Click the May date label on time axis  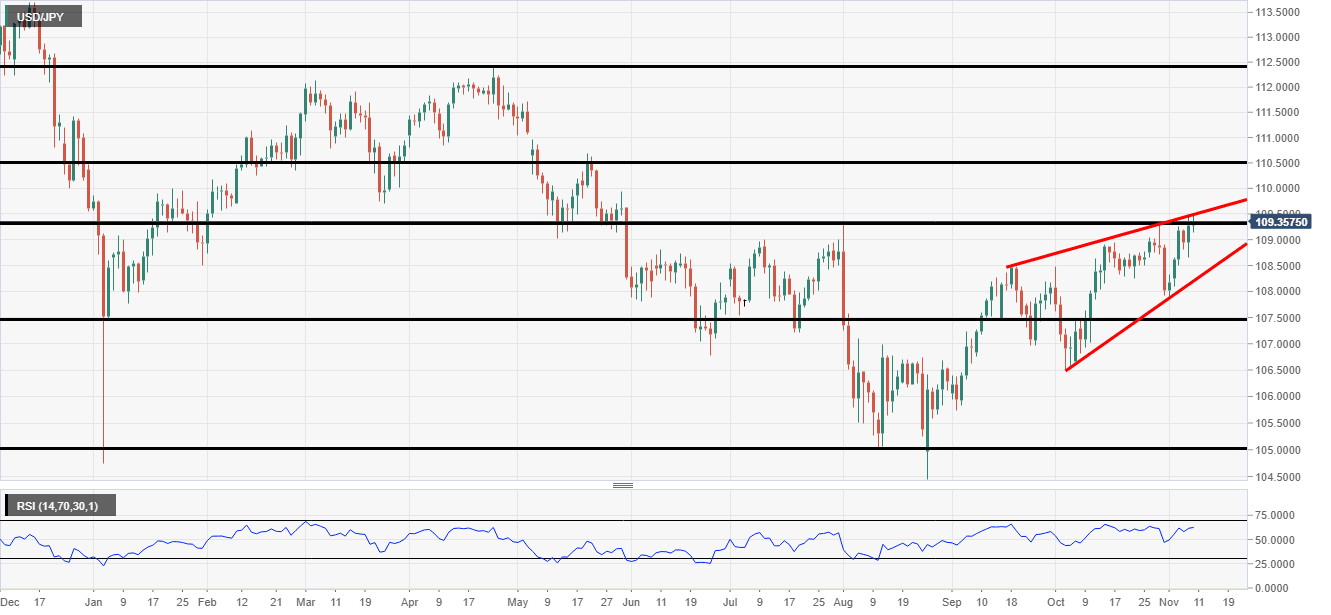click(516, 604)
